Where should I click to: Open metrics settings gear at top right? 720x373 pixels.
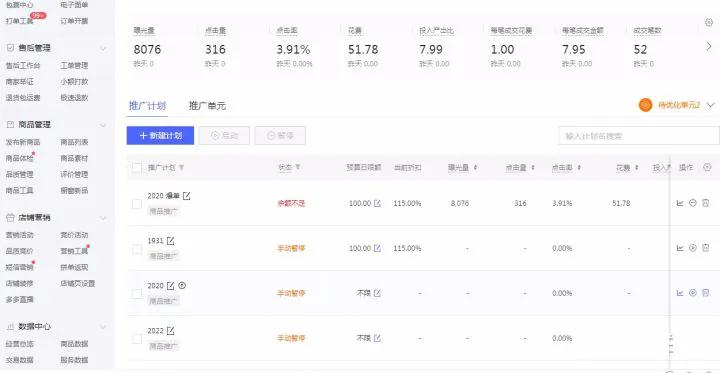[x=709, y=22]
